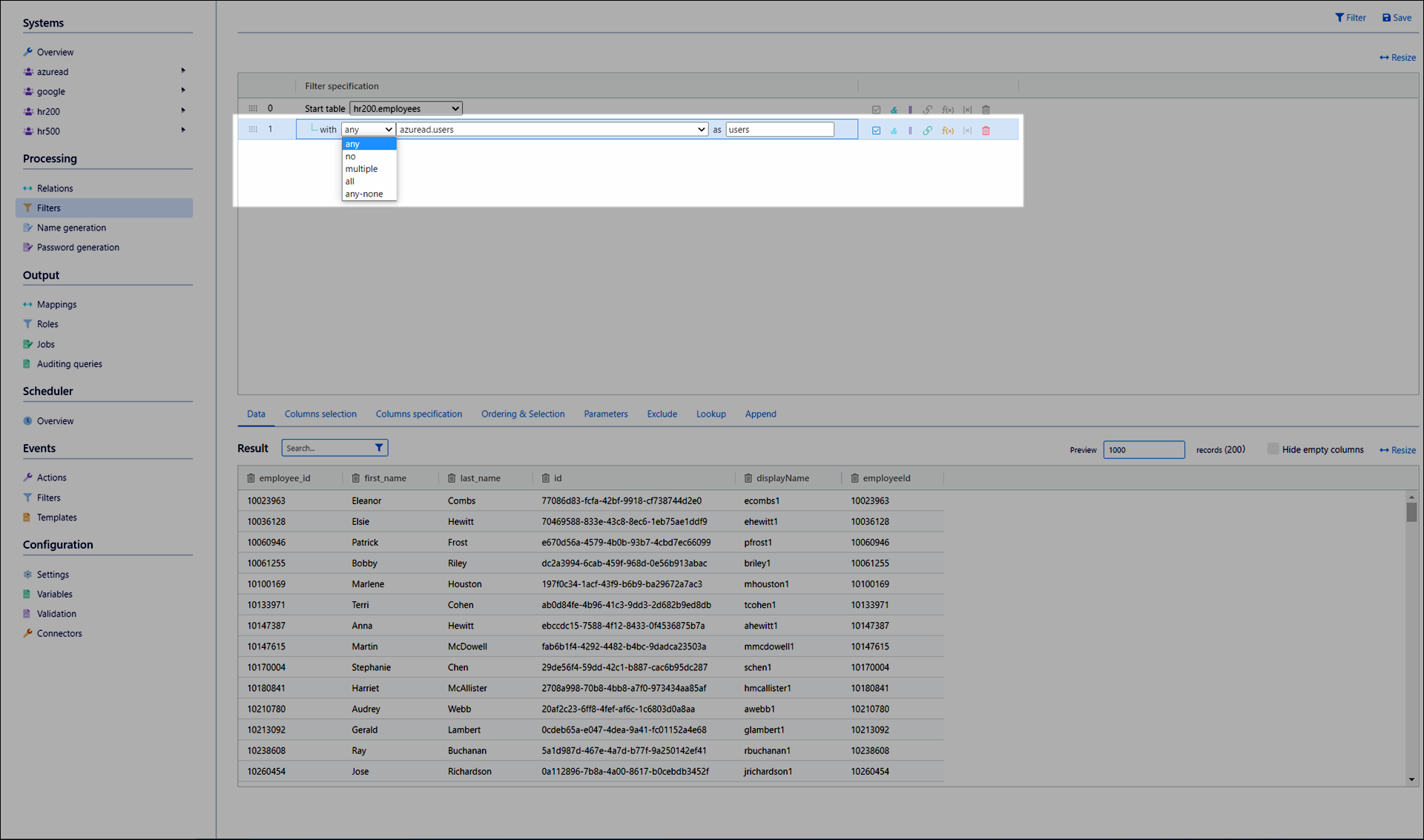Image resolution: width=1424 pixels, height=840 pixels.
Task: Toggle the checkbox icon on Start table row
Action: [x=876, y=110]
